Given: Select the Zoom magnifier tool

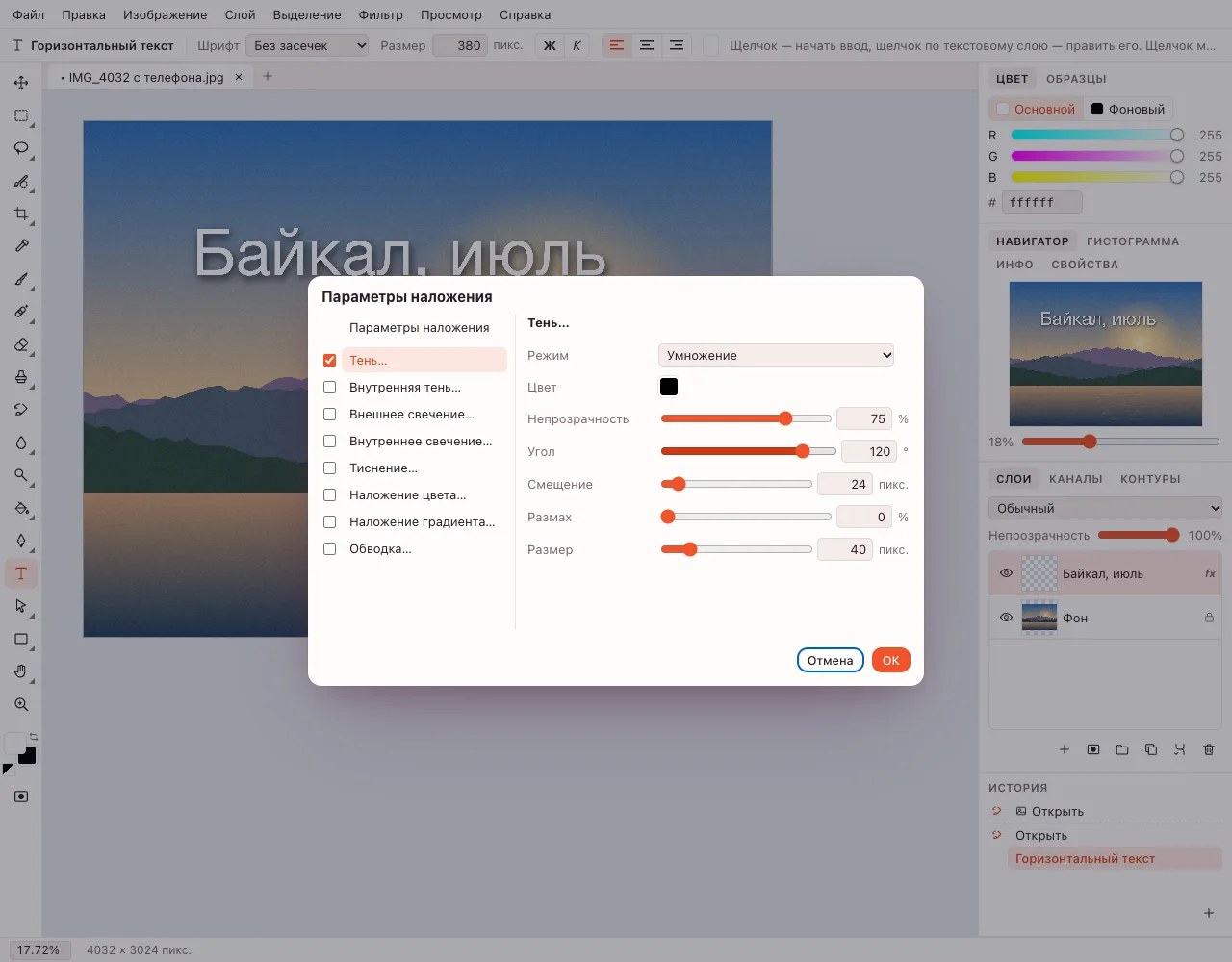Looking at the screenshot, I should (x=21, y=704).
